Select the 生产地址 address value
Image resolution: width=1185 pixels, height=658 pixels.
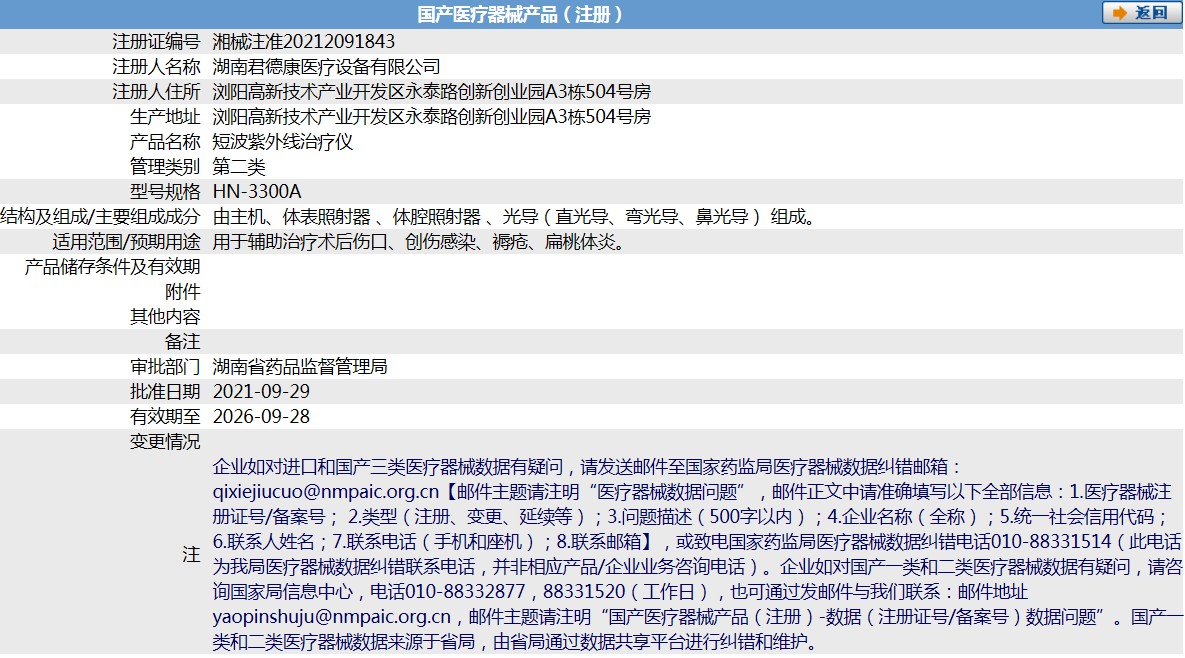pyautogui.click(x=432, y=116)
